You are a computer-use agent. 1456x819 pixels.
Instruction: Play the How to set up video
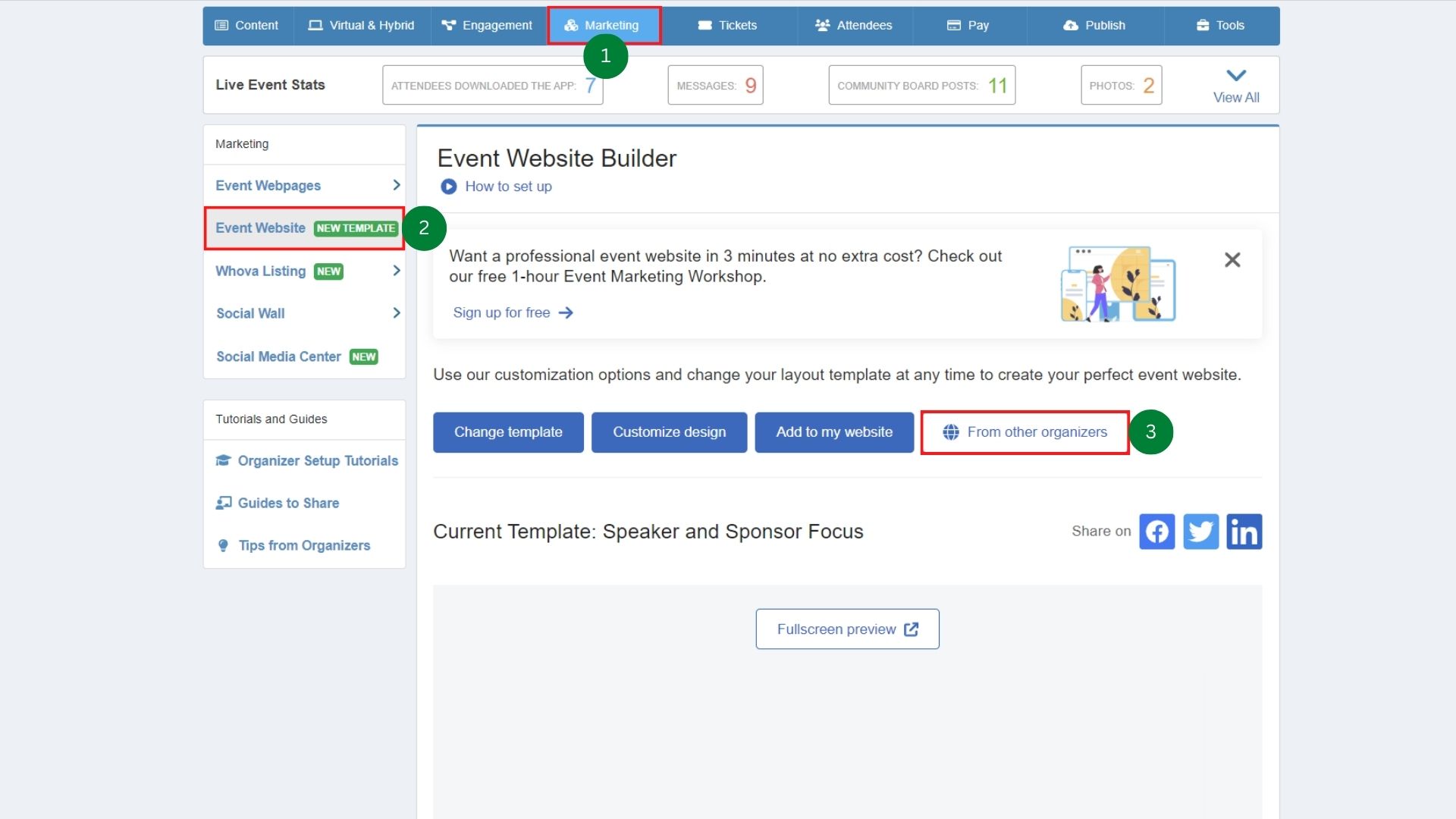(x=448, y=187)
